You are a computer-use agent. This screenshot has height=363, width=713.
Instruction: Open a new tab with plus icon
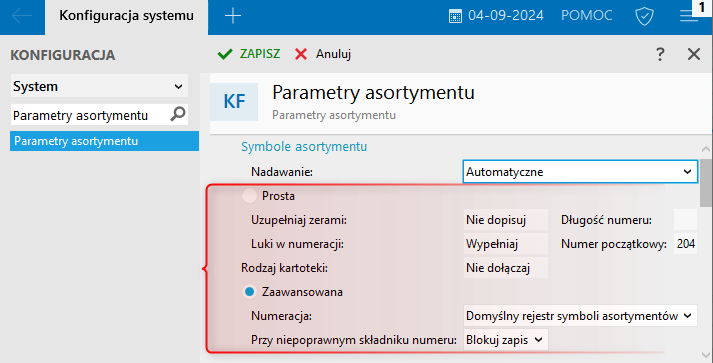[x=233, y=16]
